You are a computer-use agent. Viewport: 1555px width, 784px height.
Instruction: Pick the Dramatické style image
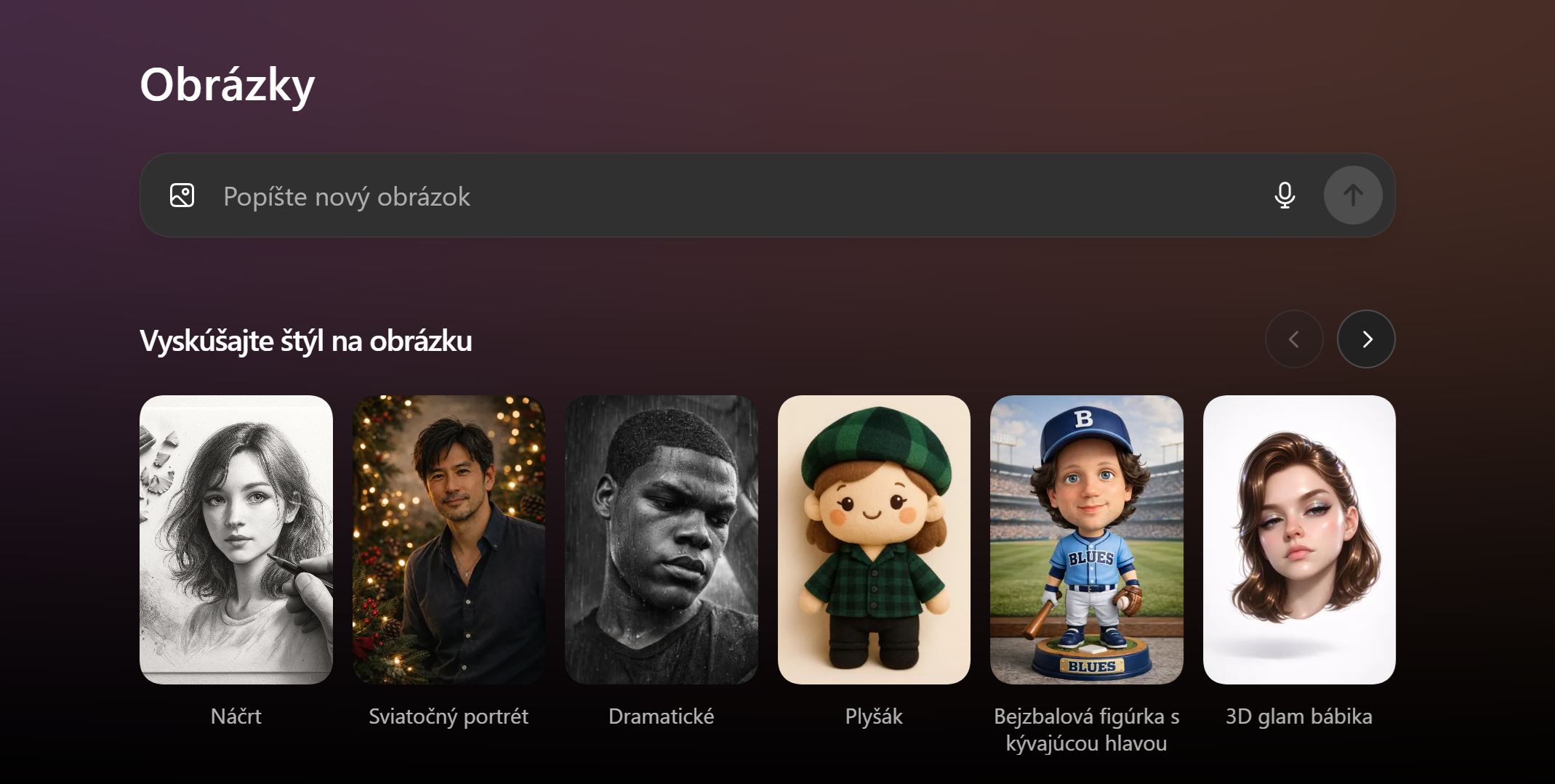pos(661,539)
